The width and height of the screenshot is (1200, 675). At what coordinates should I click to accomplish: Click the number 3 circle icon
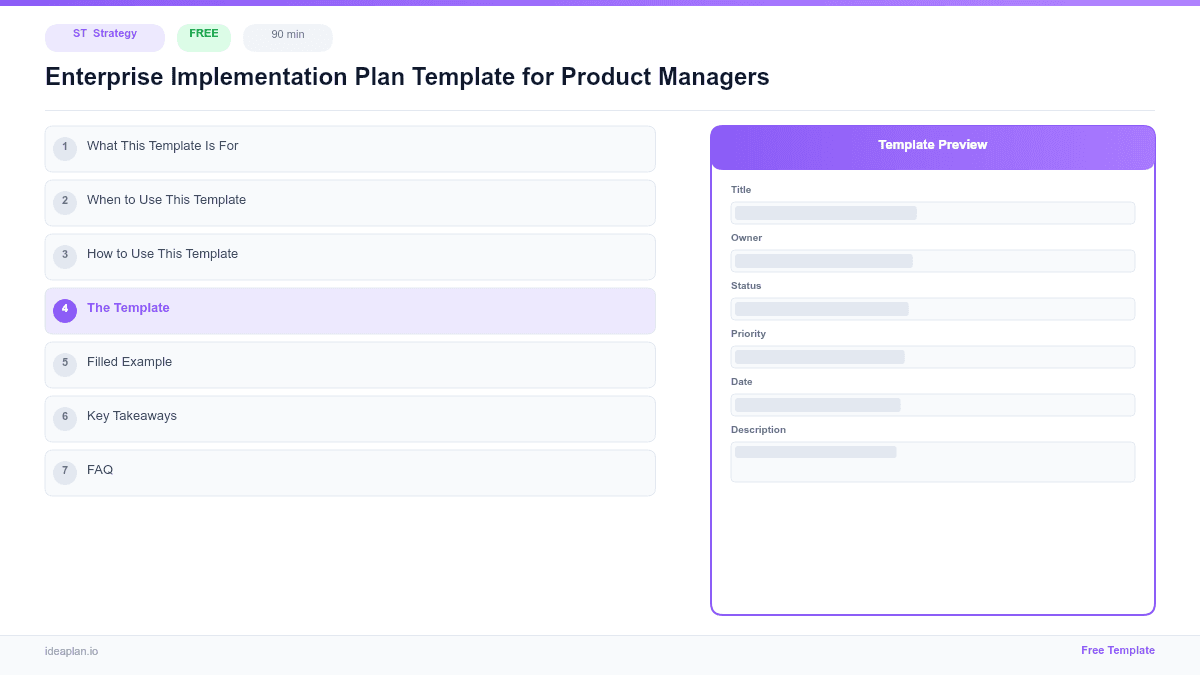pyautogui.click(x=65, y=256)
